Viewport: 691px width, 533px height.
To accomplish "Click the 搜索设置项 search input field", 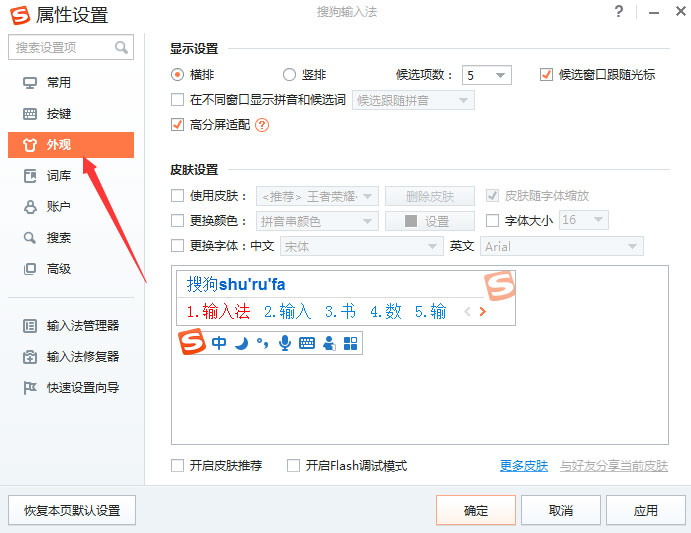I will point(71,47).
